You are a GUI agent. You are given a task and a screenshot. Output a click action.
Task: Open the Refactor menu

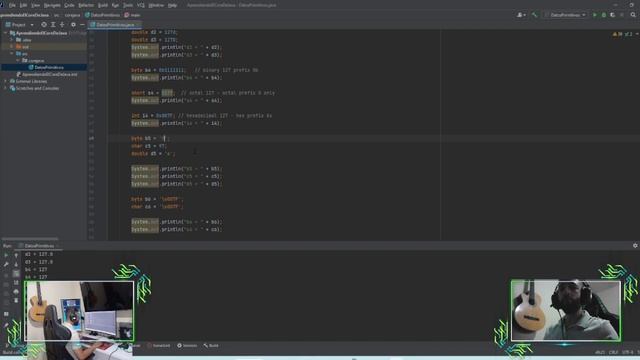(86, 5)
